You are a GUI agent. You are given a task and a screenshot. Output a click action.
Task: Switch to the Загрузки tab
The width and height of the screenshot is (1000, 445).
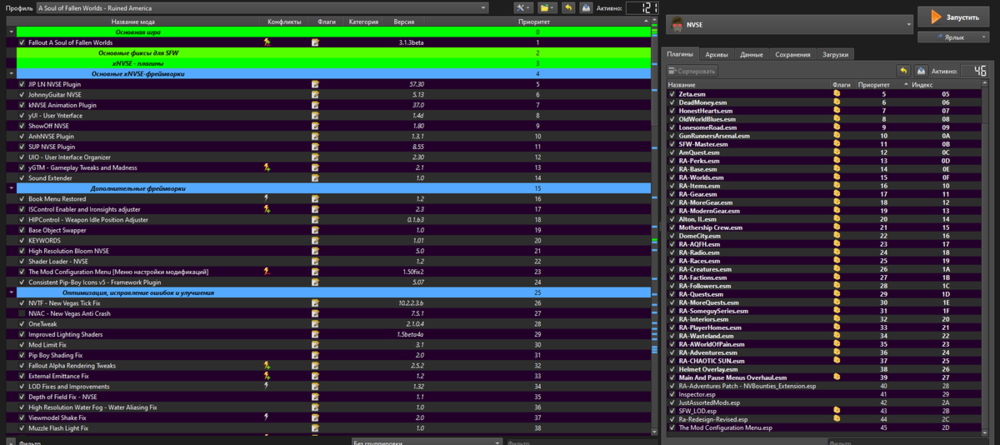(835, 54)
